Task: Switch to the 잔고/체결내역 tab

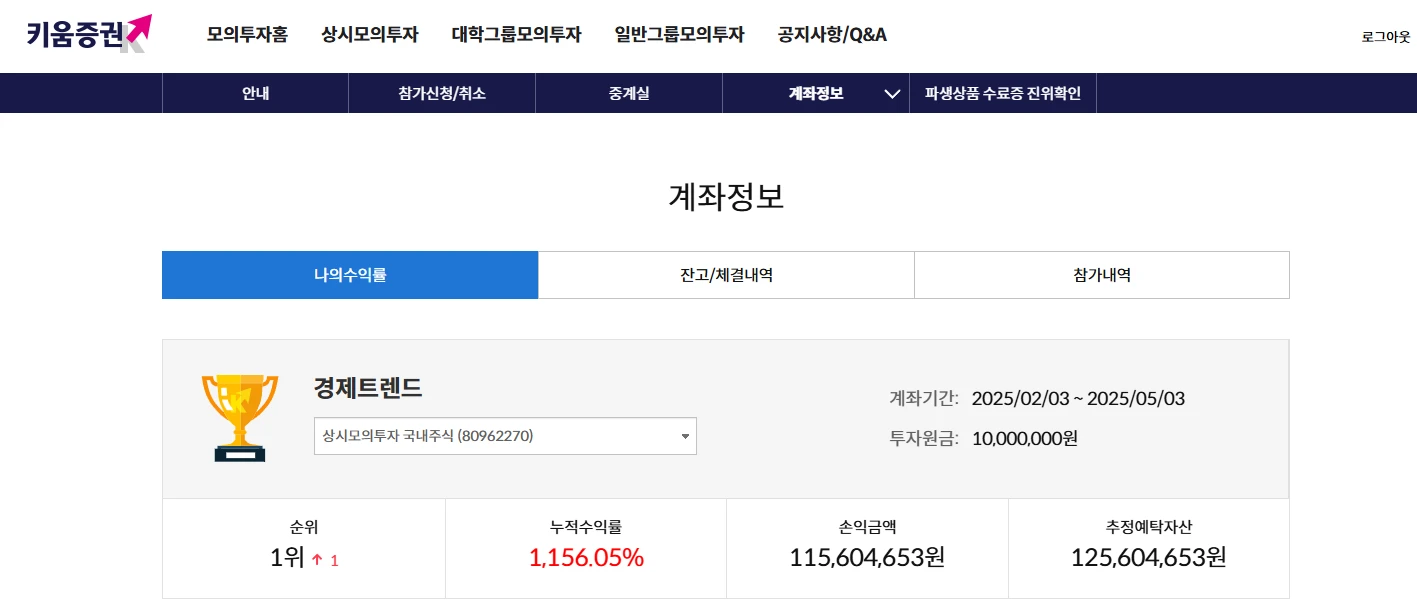Action: pos(725,274)
